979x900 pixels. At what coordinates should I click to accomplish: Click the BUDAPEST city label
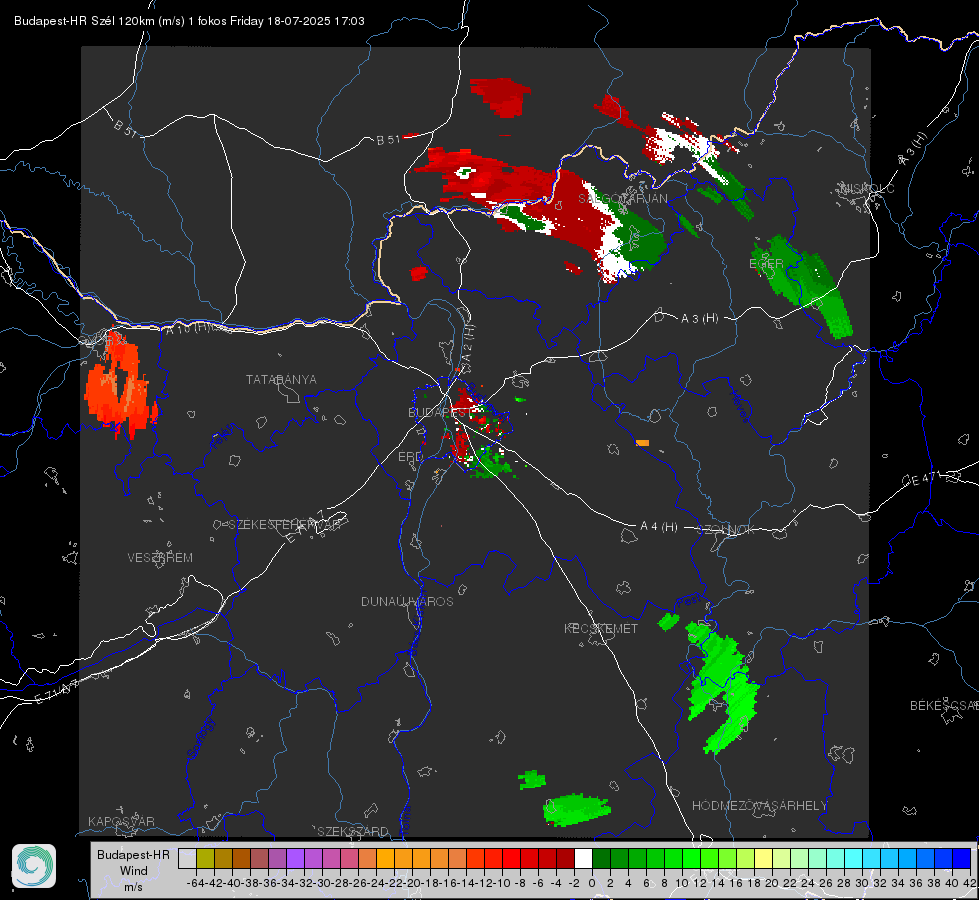(x=439, y=412)
